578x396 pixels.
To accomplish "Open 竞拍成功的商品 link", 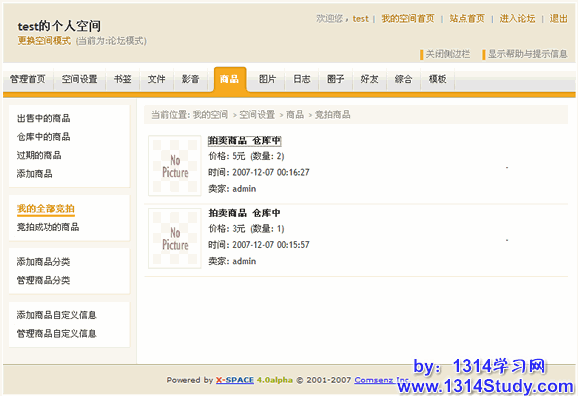I will click(48, 227).
